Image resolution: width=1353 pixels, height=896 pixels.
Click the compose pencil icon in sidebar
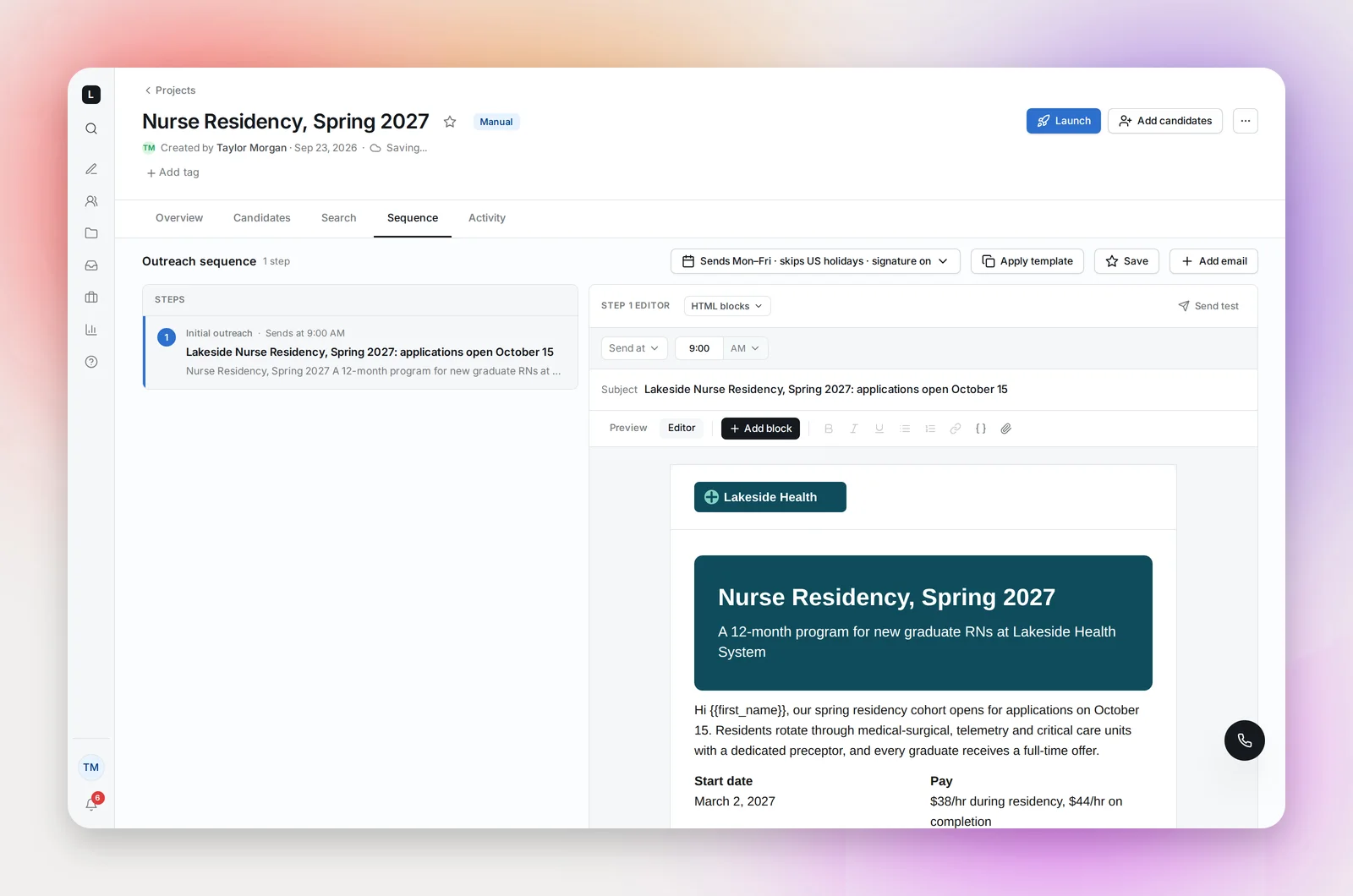point(91,169)
